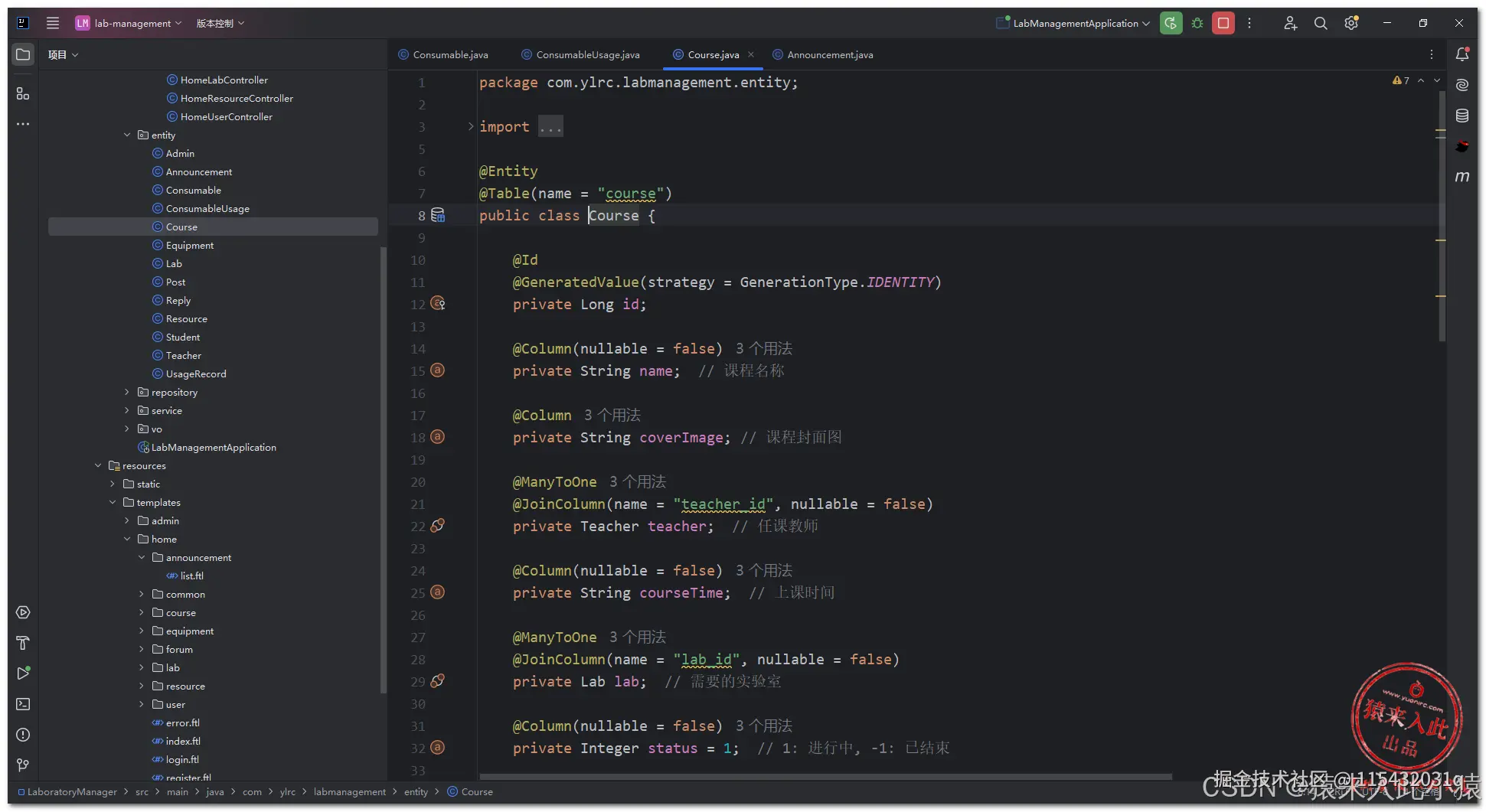This screenshot has width=1486, height=812.
Task: Click the 7 warnings inspection indicator
Action: click(1400, 80)
